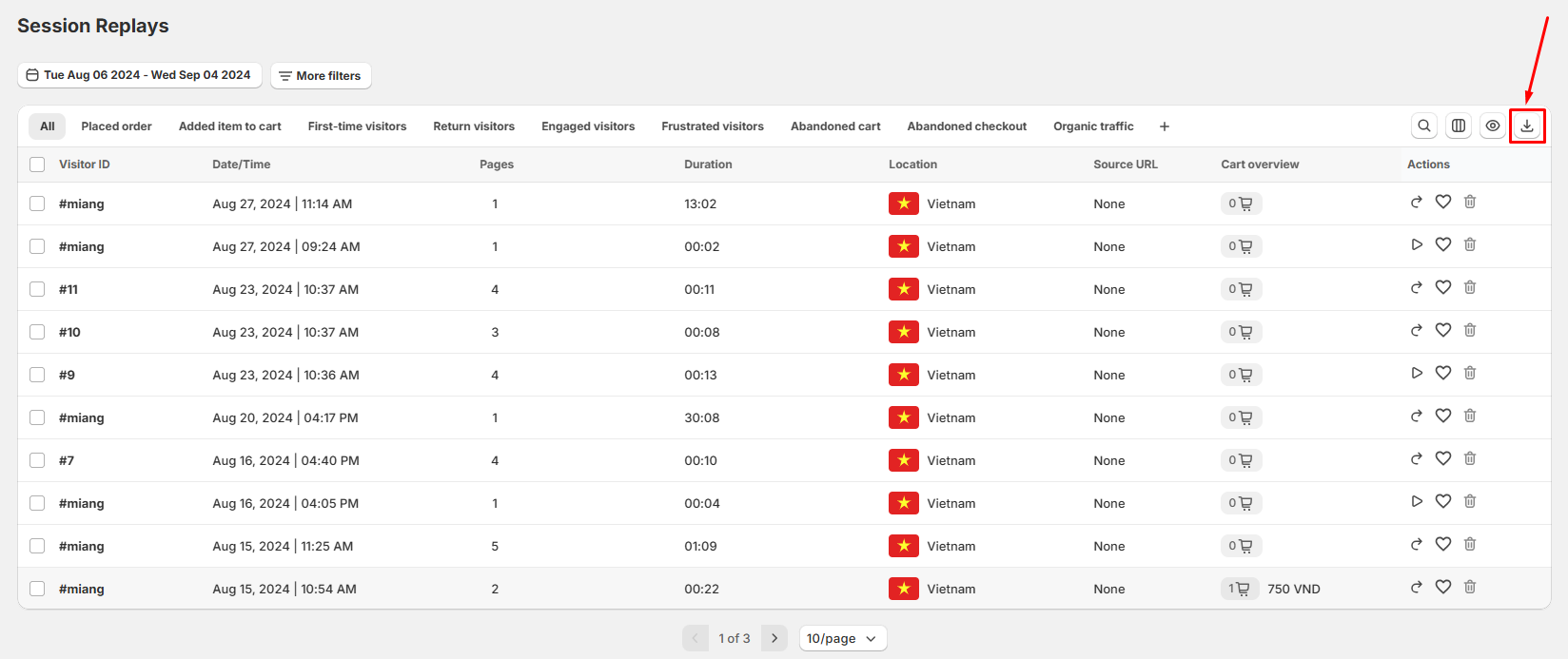The image size is (1568, 659).
Task: Select the Frustrated visitors tab
Action: 713,126
